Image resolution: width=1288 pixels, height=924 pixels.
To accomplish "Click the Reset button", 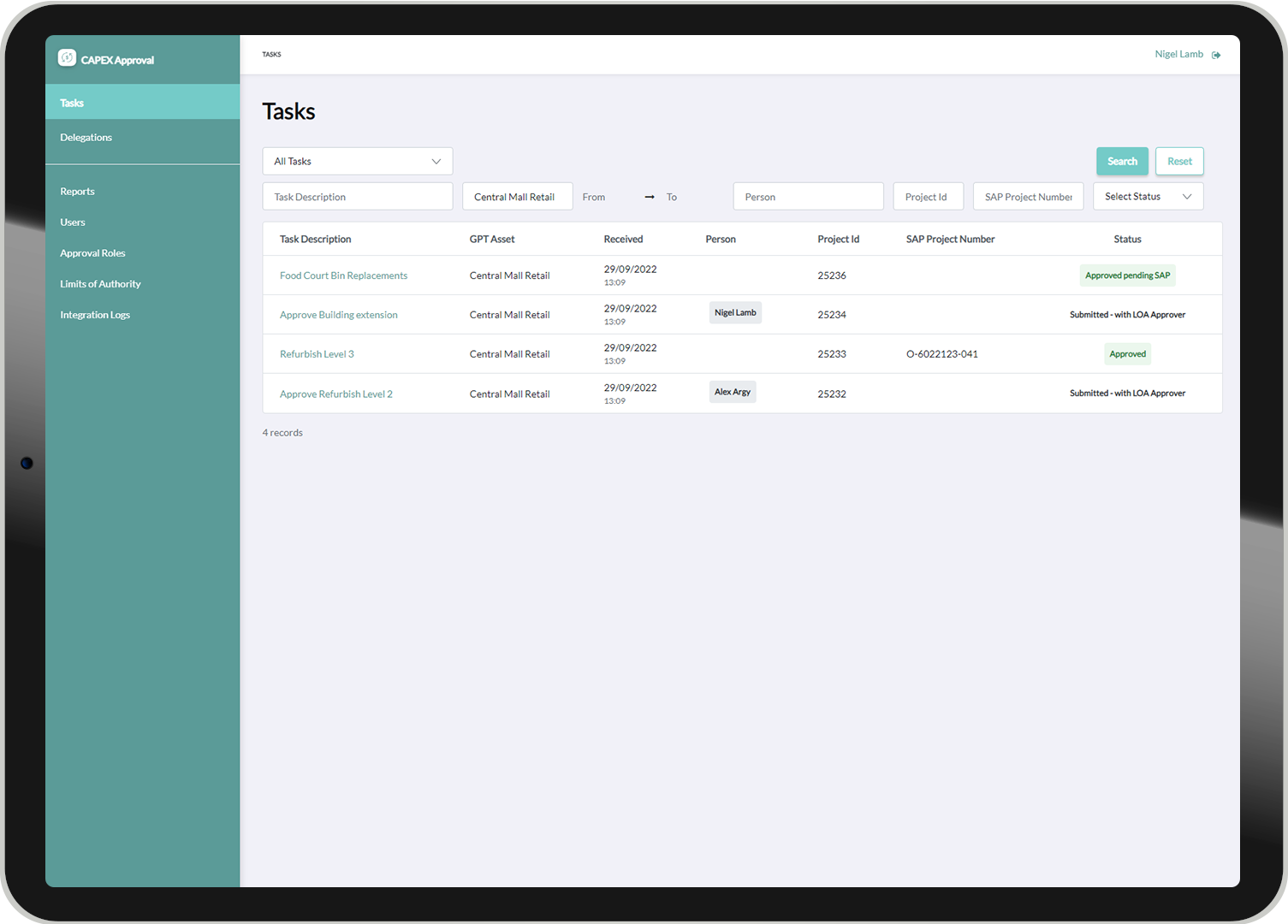I will pos(1179,161).
